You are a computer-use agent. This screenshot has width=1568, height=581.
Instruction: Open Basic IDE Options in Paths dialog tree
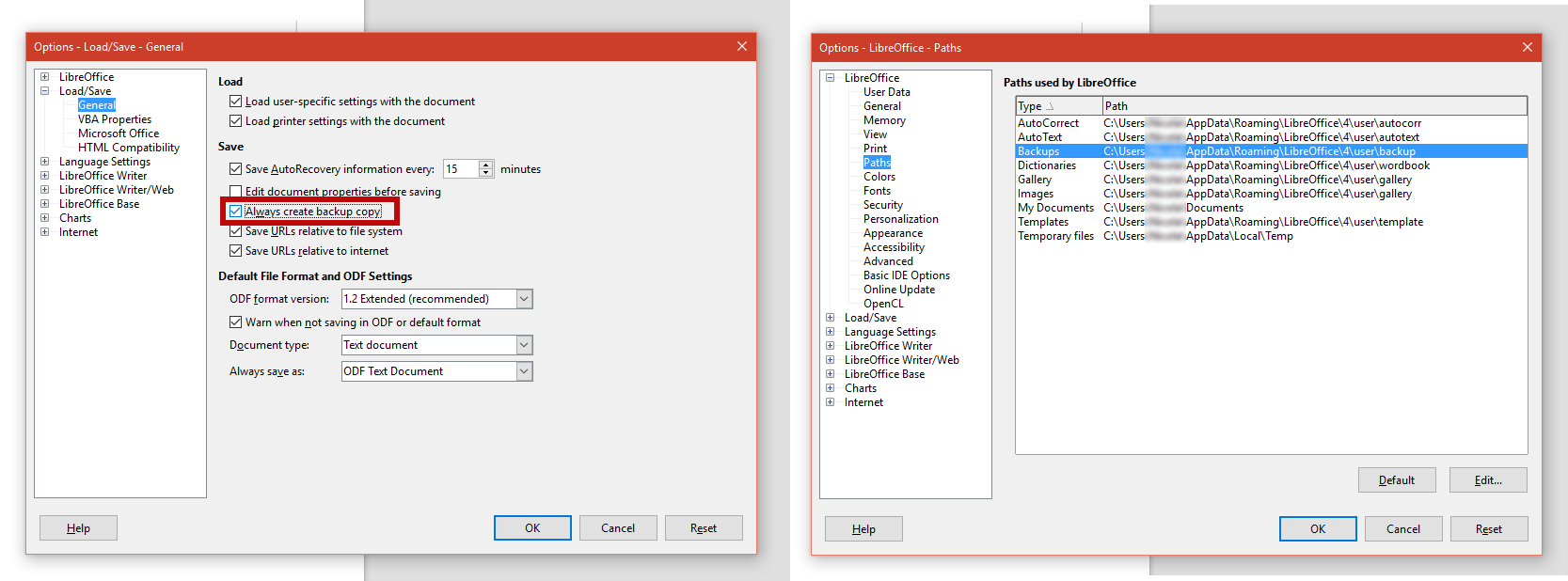[907, 275]
